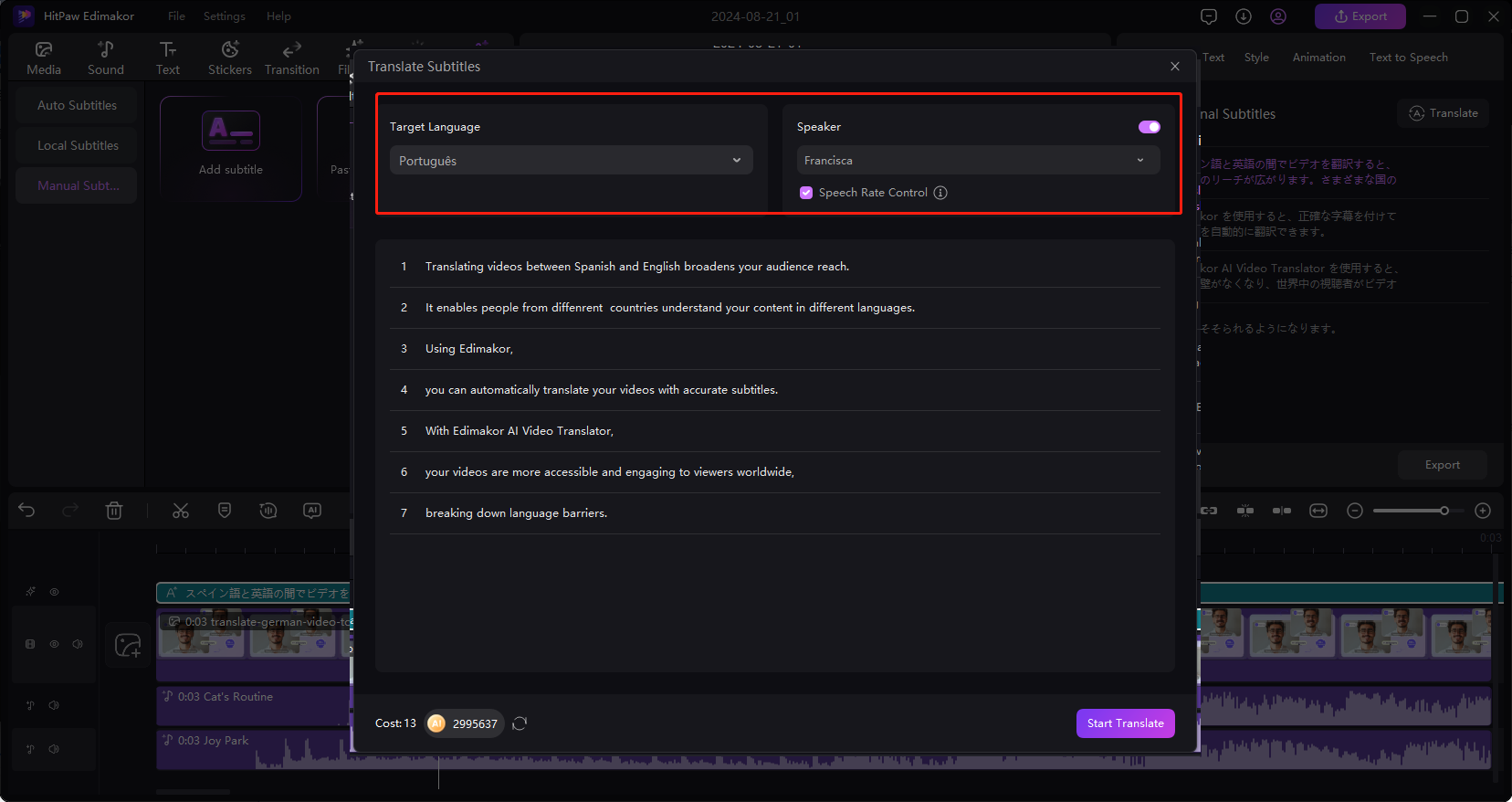Screen dimensions: 1512x802
Task: Select subtitle line 5 With Edimakor AI Video Translator
Action: click(774, 431)
